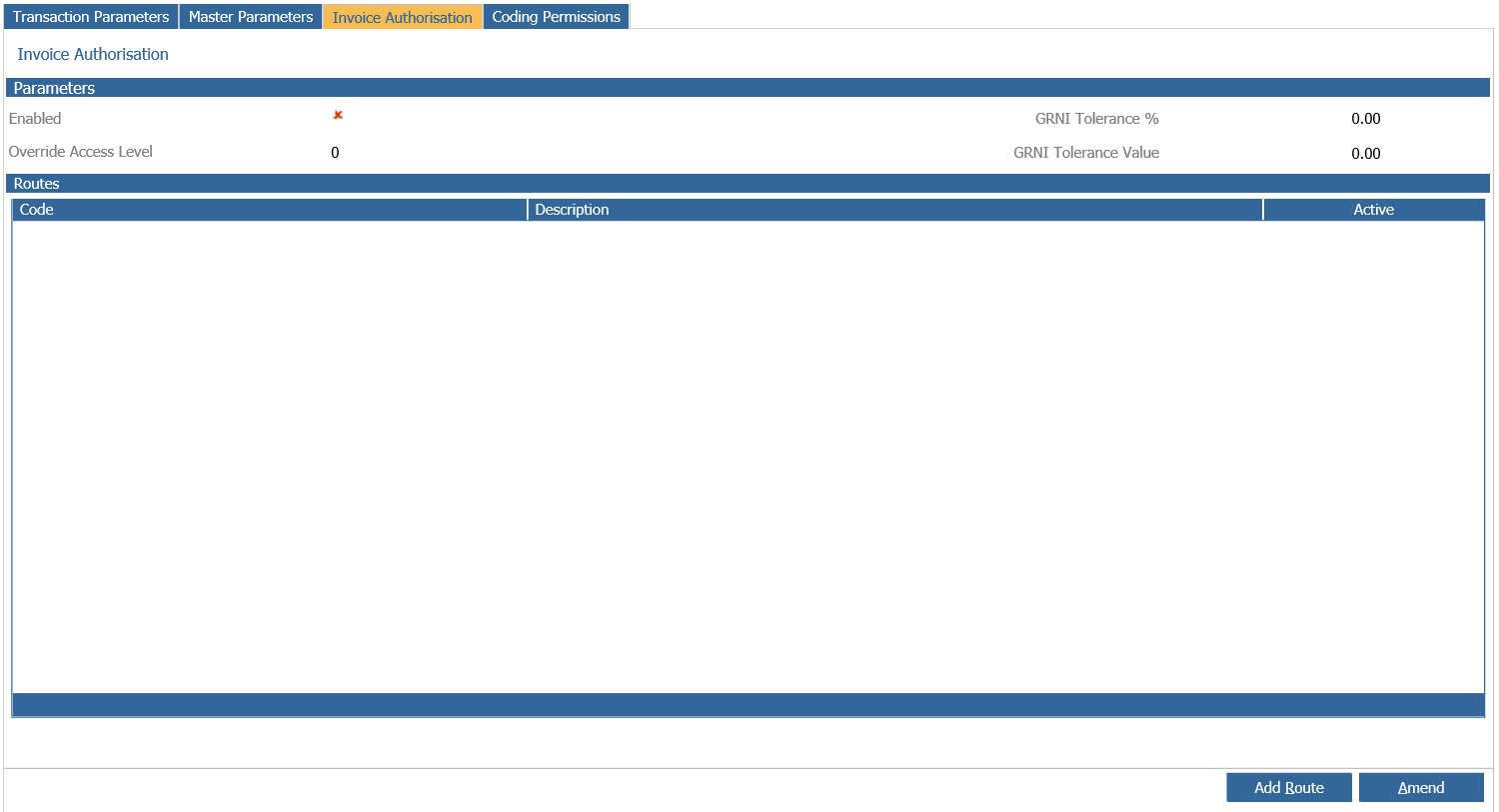Select the Invoice Authorisation tab

coord(402,17)
